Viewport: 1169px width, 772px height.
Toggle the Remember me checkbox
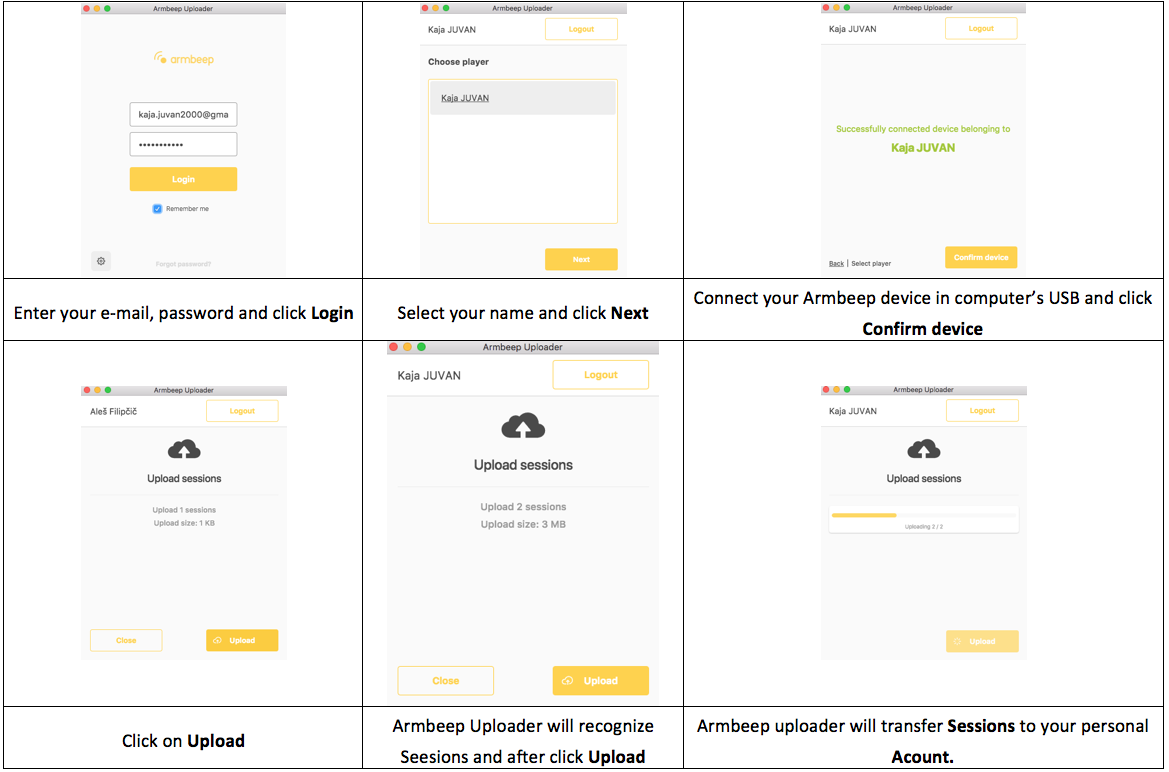point(157,209)
